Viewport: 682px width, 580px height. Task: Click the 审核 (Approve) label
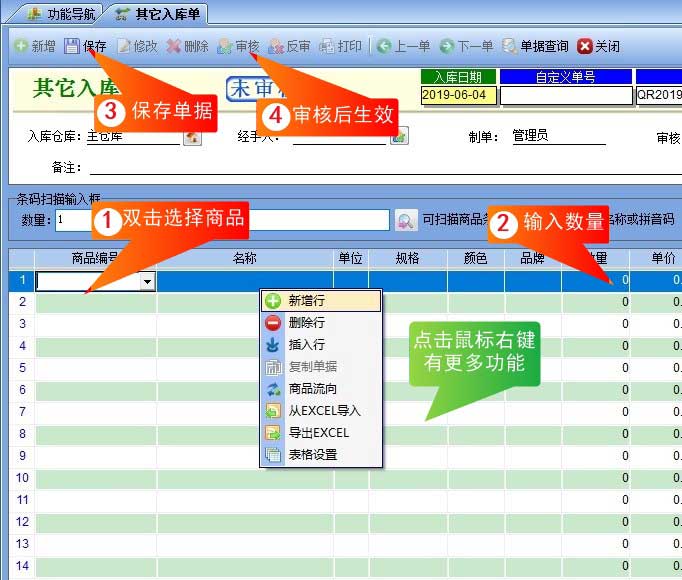(247, 46)
